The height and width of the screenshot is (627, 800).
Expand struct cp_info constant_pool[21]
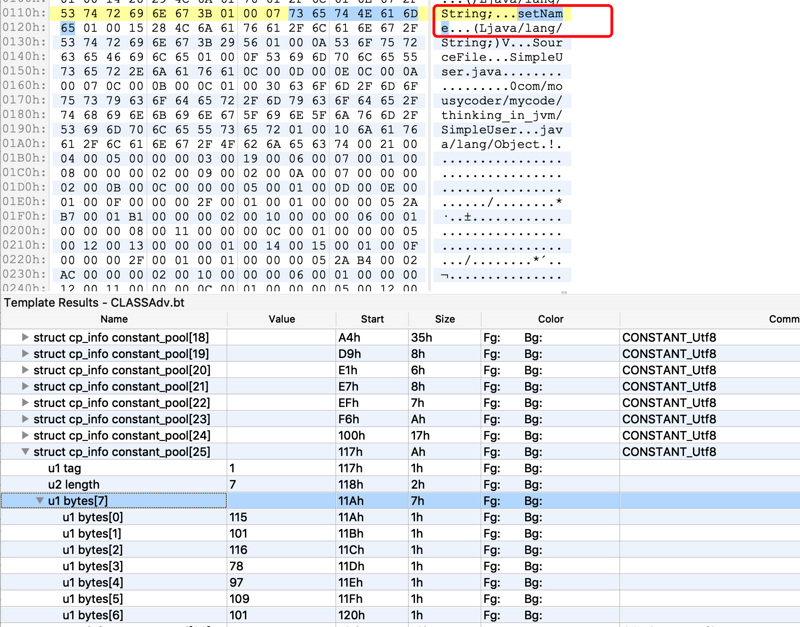(24, 386)
